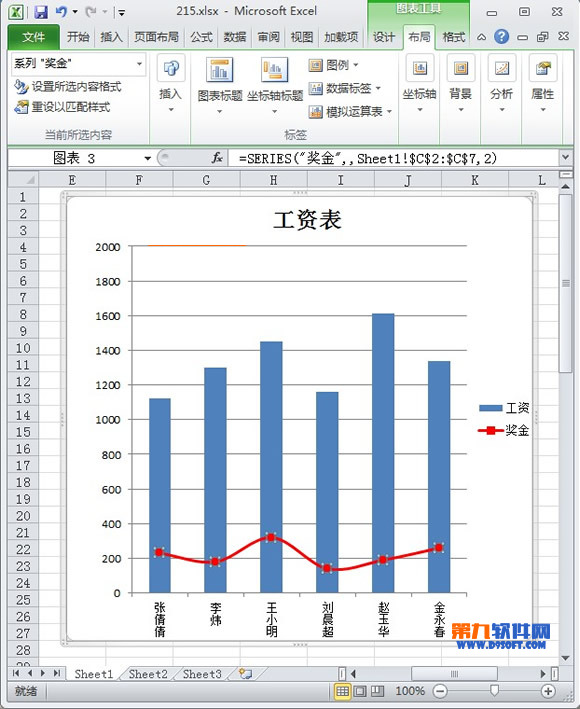This screenshot has width=580, height=709.
Task: Open the 图例 (Legend) dropdown arrow
Action: (x=355, y=65)
